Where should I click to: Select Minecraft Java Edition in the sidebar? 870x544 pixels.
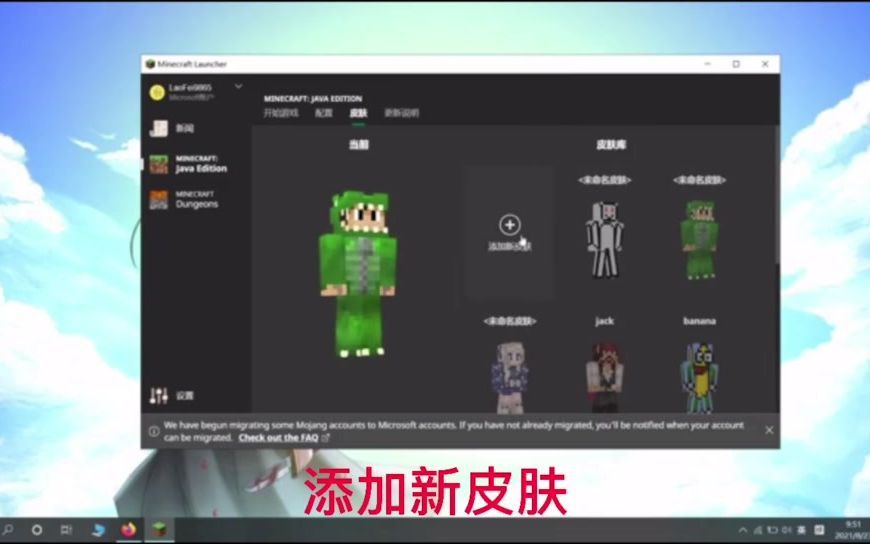188,164
